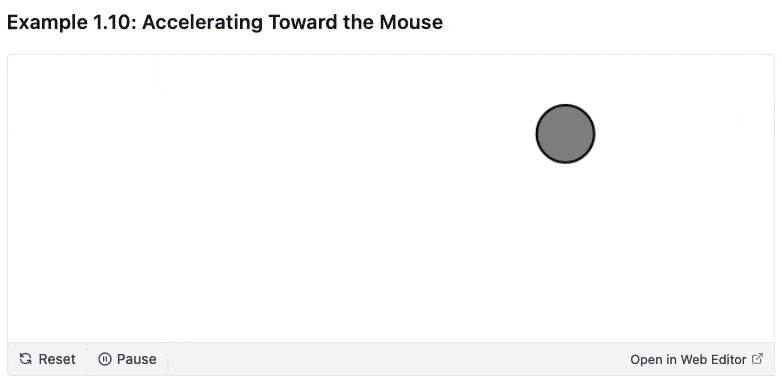Click the Pause circle icon
782x386 pixels.
pos(105,359)
